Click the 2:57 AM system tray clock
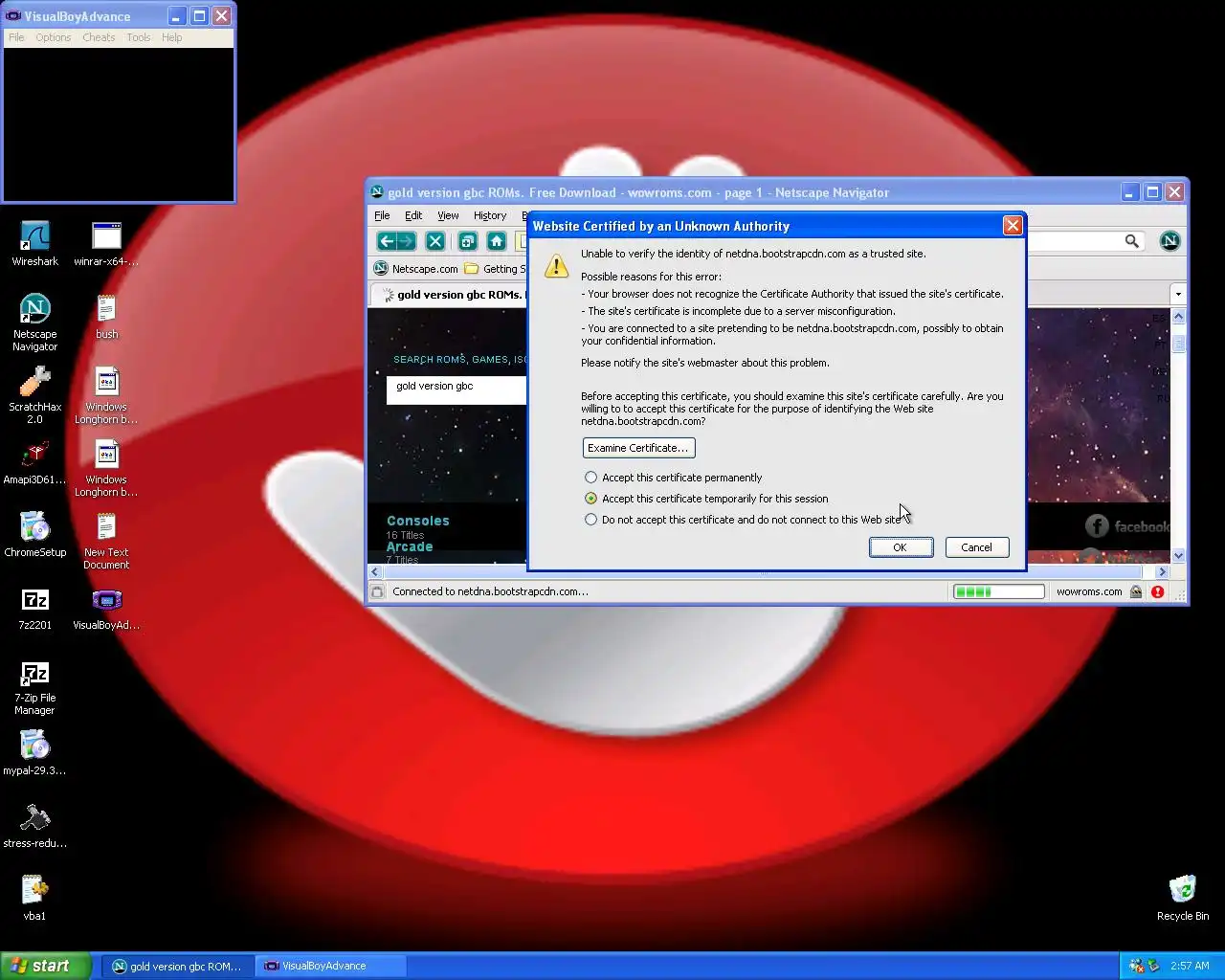Image resolution: width=1225 pixels, height=980 pixels. (x=1190, y=966)
